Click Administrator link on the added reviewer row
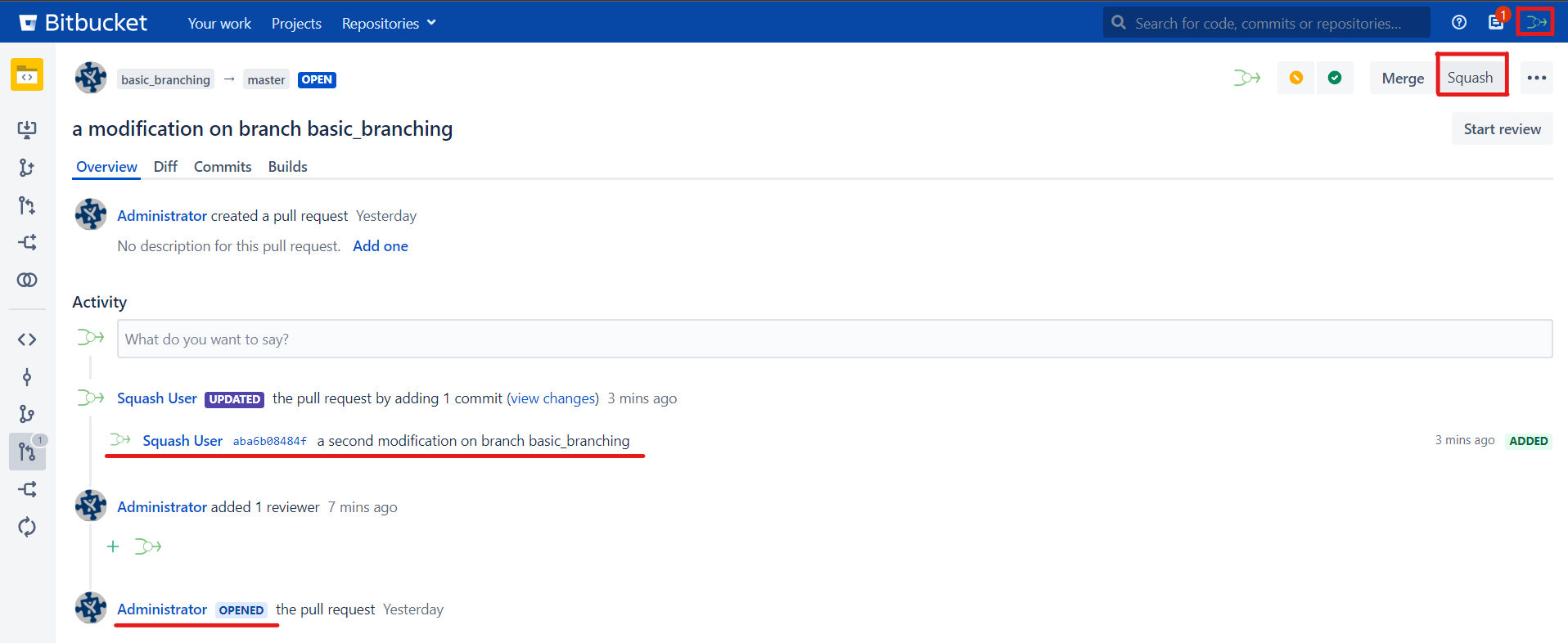The image size is (1568, 643). [162, 507]
